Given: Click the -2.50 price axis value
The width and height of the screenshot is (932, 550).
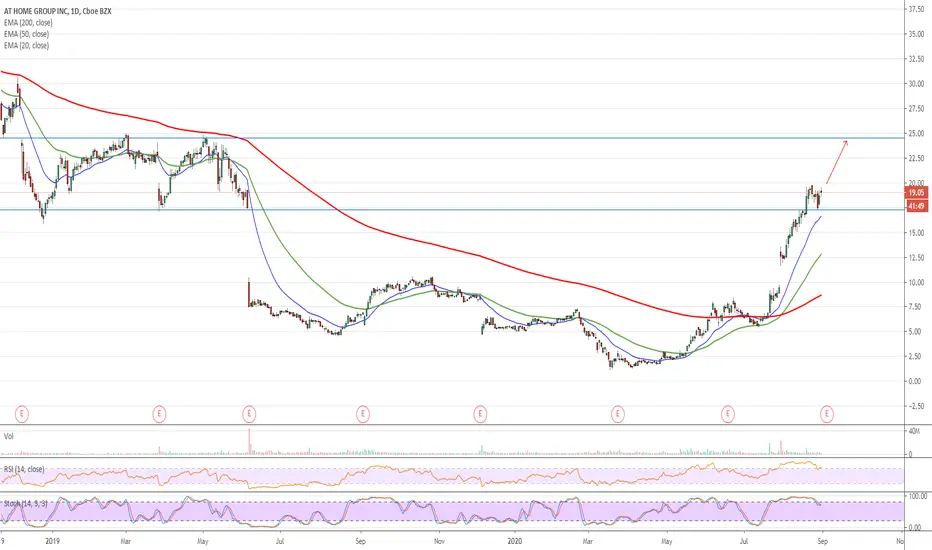Looking at the screenshot, I should pyautogui.click(x=915, y=406).
